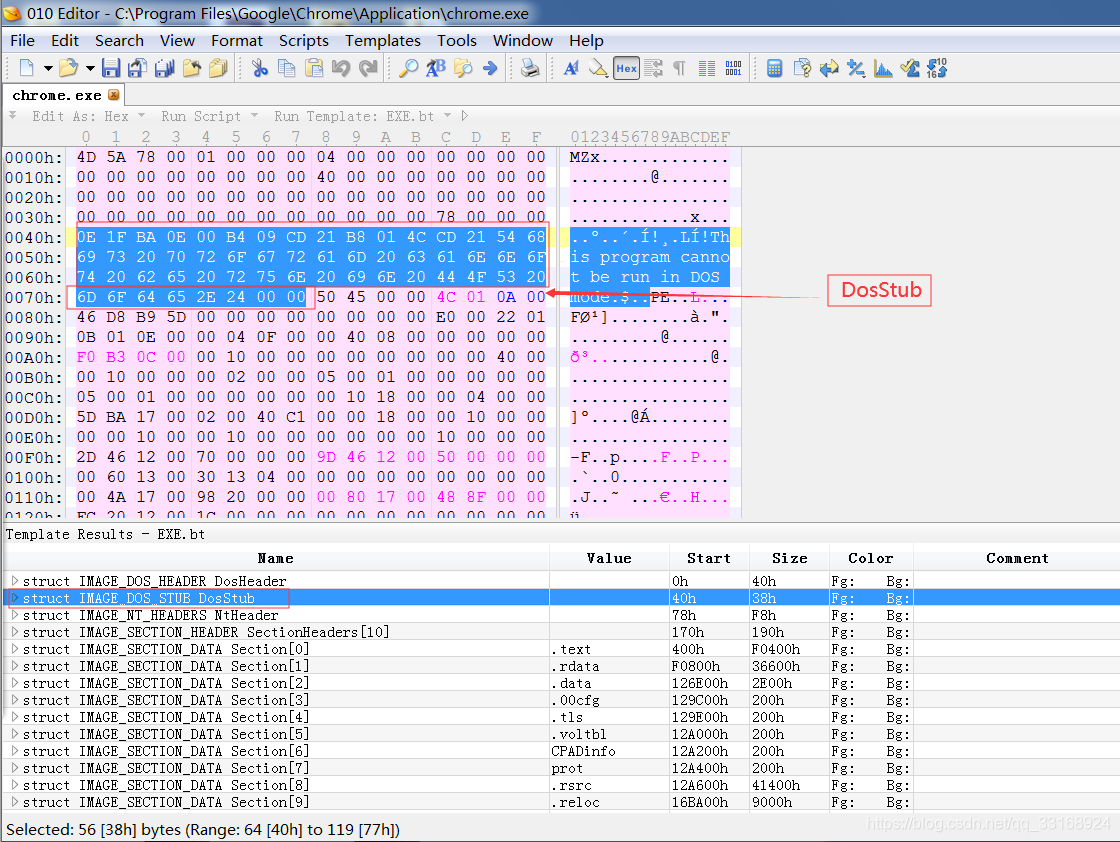Toggle the linefeed display icon
Image resolution: width=1120 pixels, height=842 pixels.
click(x=653, y=68)
